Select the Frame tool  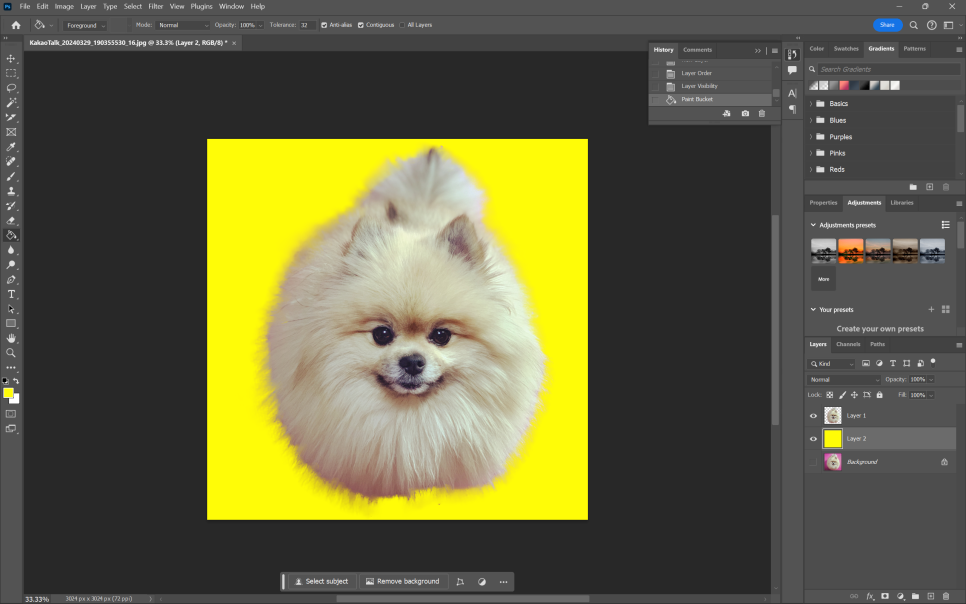click(11, 132)
